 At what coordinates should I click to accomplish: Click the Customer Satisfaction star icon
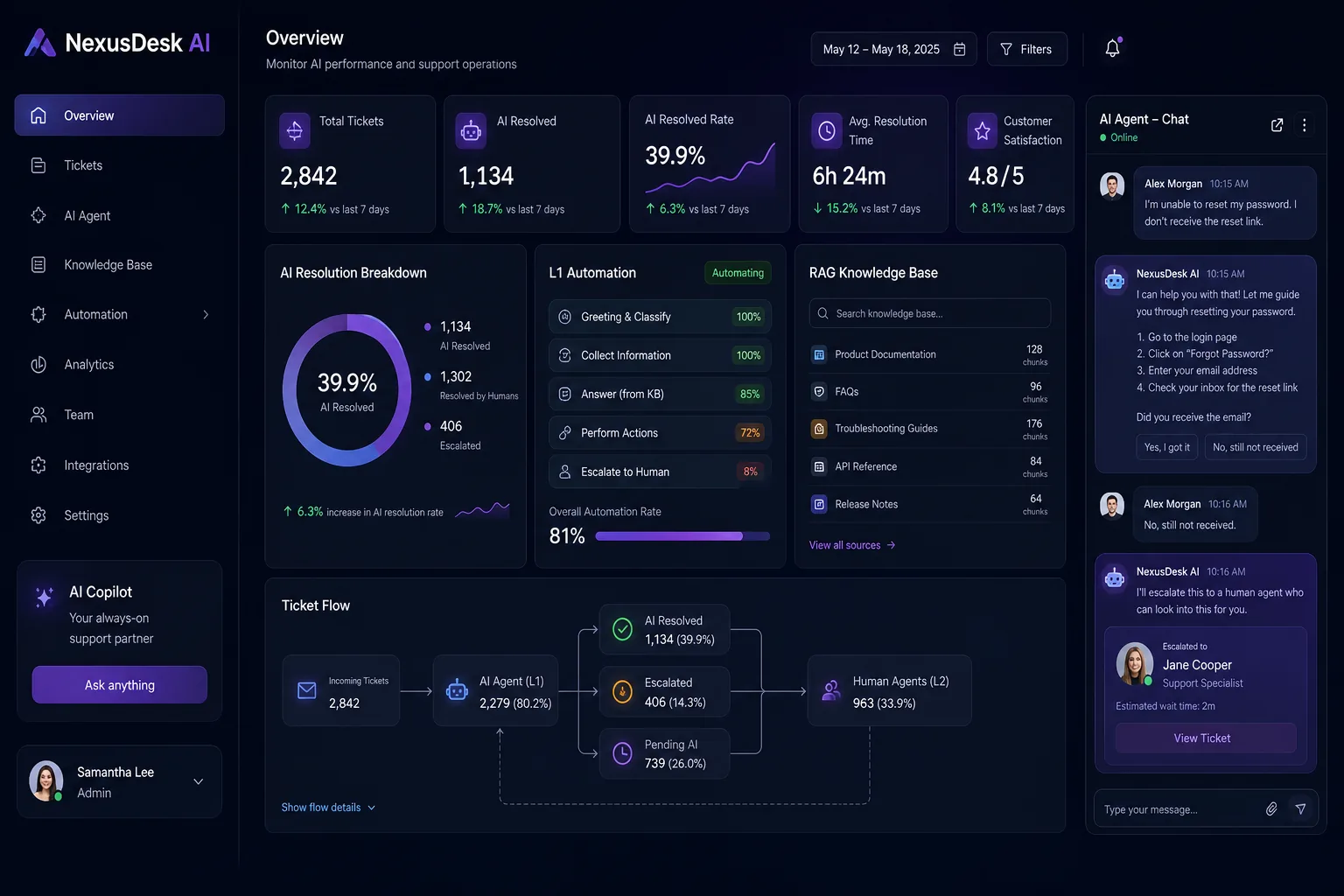(982, 131)
